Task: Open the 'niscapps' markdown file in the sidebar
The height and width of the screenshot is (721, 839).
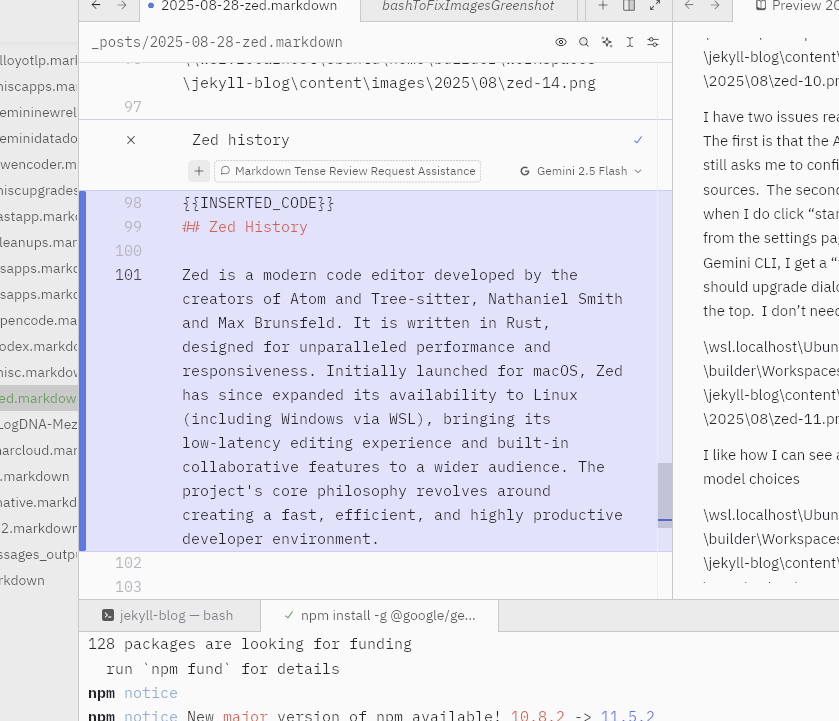Action: point(39,87)
